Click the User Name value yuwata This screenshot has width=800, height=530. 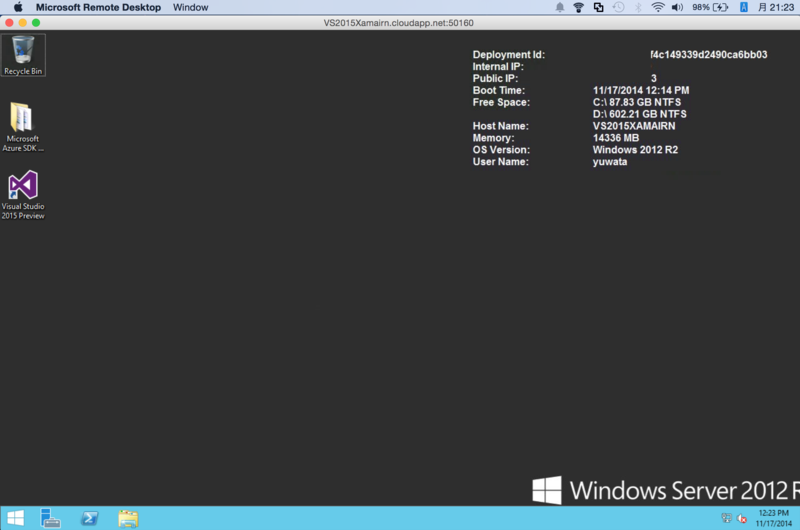[x=610, y=162]
